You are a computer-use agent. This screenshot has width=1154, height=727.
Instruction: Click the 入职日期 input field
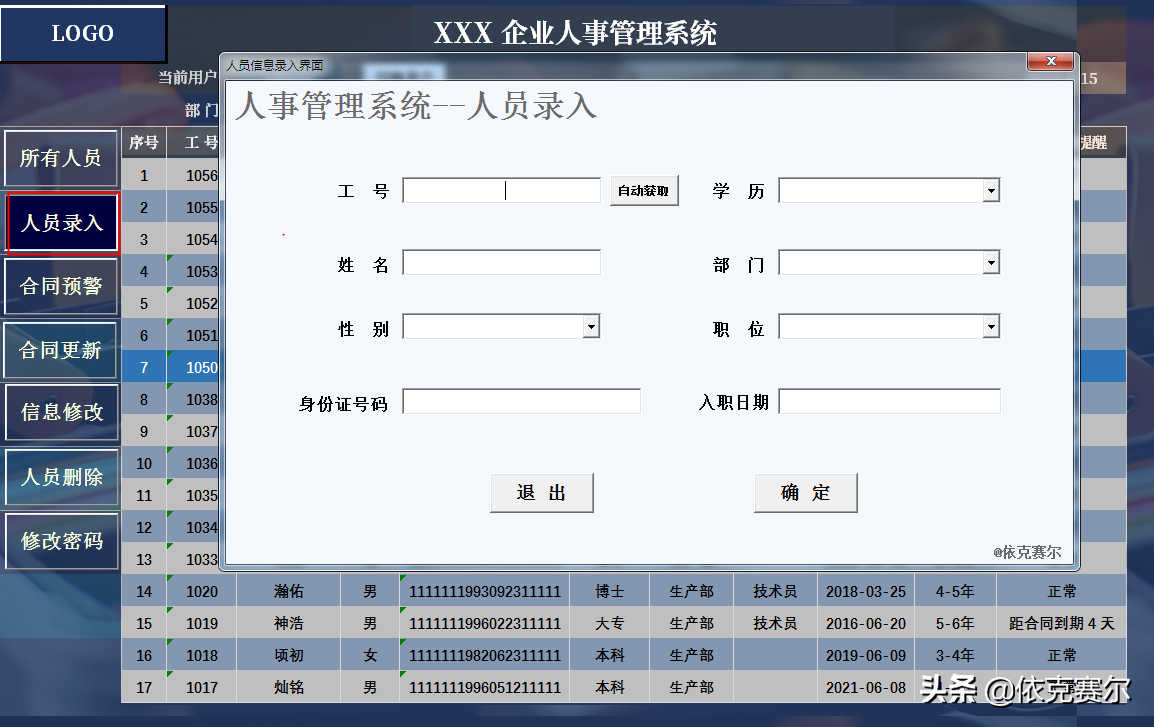coord(889,401)
